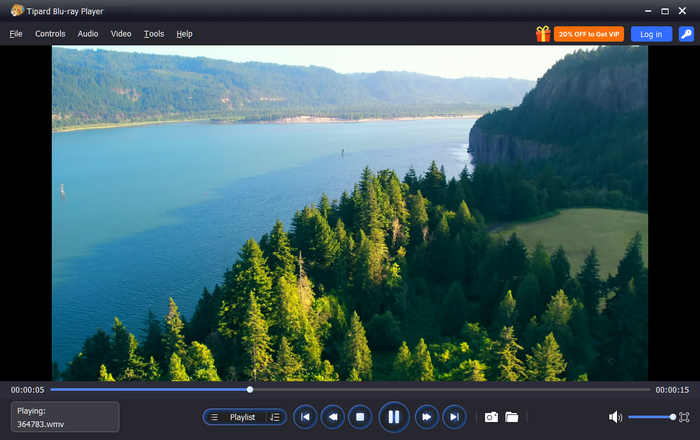The image size is (700, 440).
Task: Minimize the Tipard Blu-ray Player window
Action: point(648,11)
